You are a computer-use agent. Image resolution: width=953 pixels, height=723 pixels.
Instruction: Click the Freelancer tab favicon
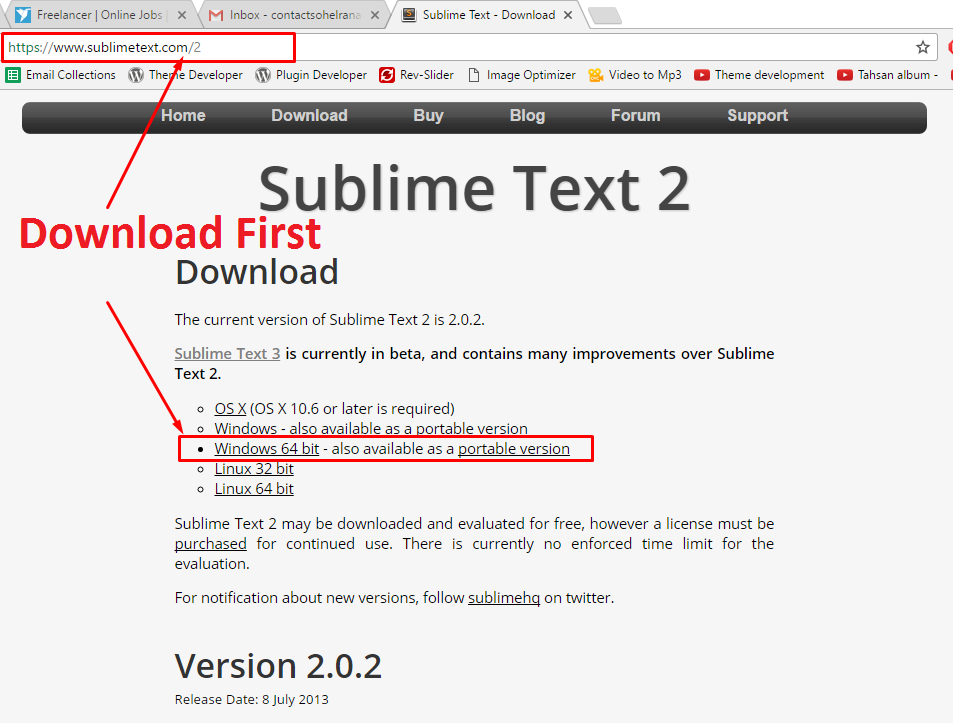point(23,15)
